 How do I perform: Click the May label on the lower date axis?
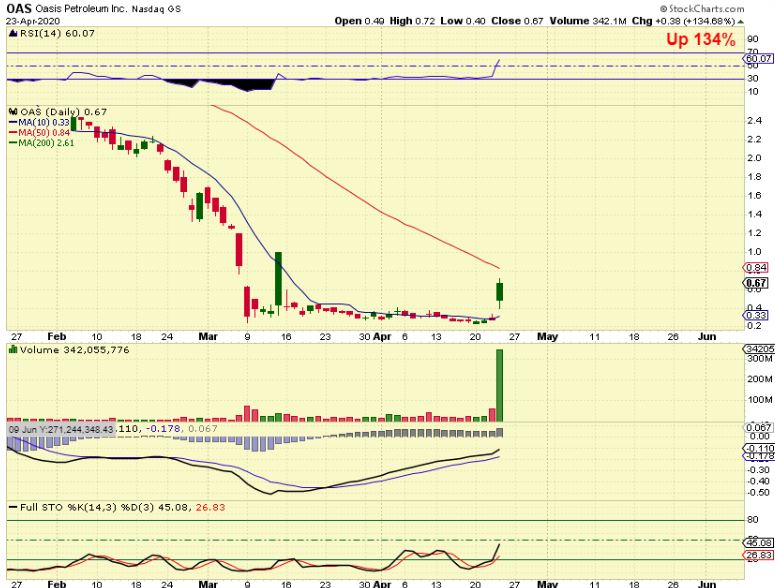547,585
